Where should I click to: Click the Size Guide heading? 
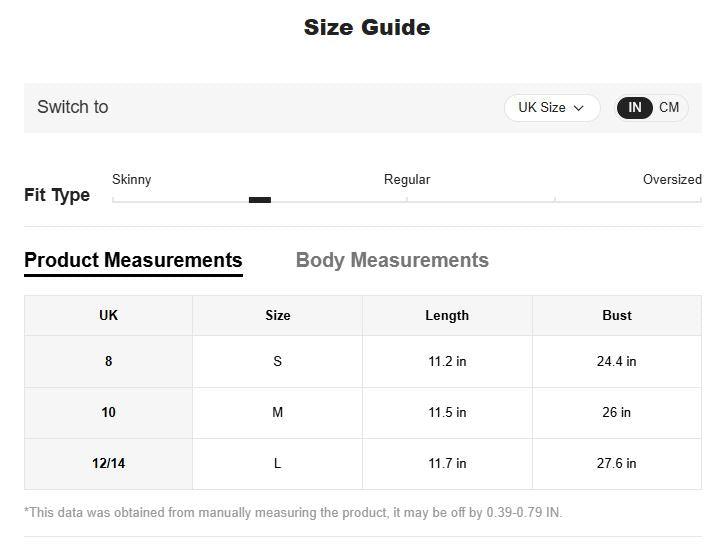pos(367,28)
